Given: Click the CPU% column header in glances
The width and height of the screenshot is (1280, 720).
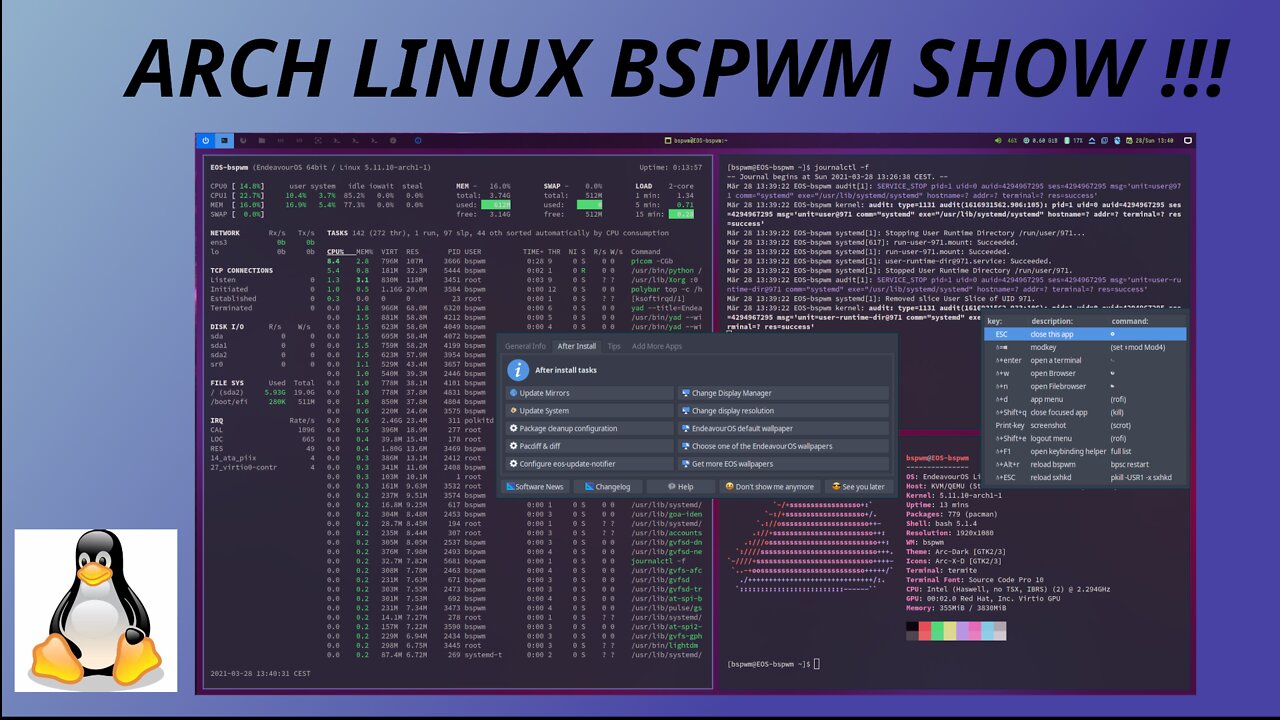Looking at the screenshot, I should coord(336,252).
